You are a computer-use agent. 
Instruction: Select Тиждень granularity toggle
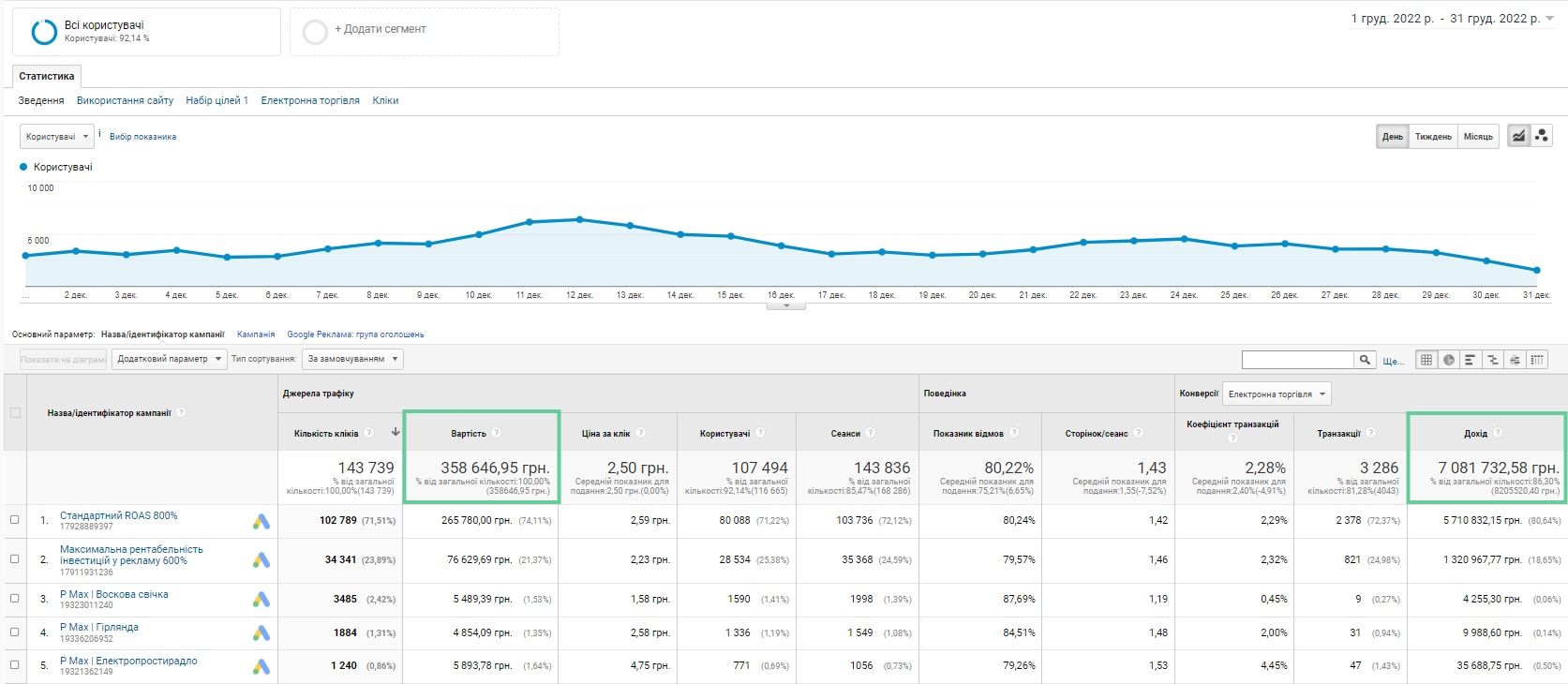click(1433, 137)
